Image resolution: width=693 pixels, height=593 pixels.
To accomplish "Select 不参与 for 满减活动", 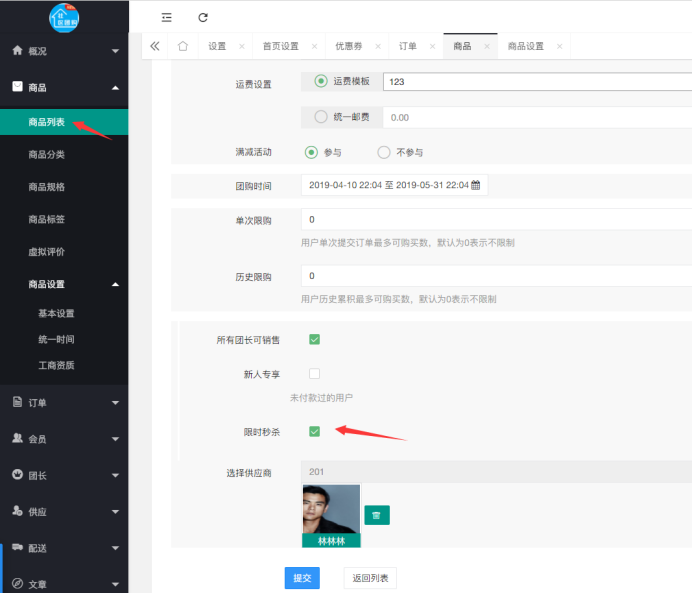I will 383,152.
